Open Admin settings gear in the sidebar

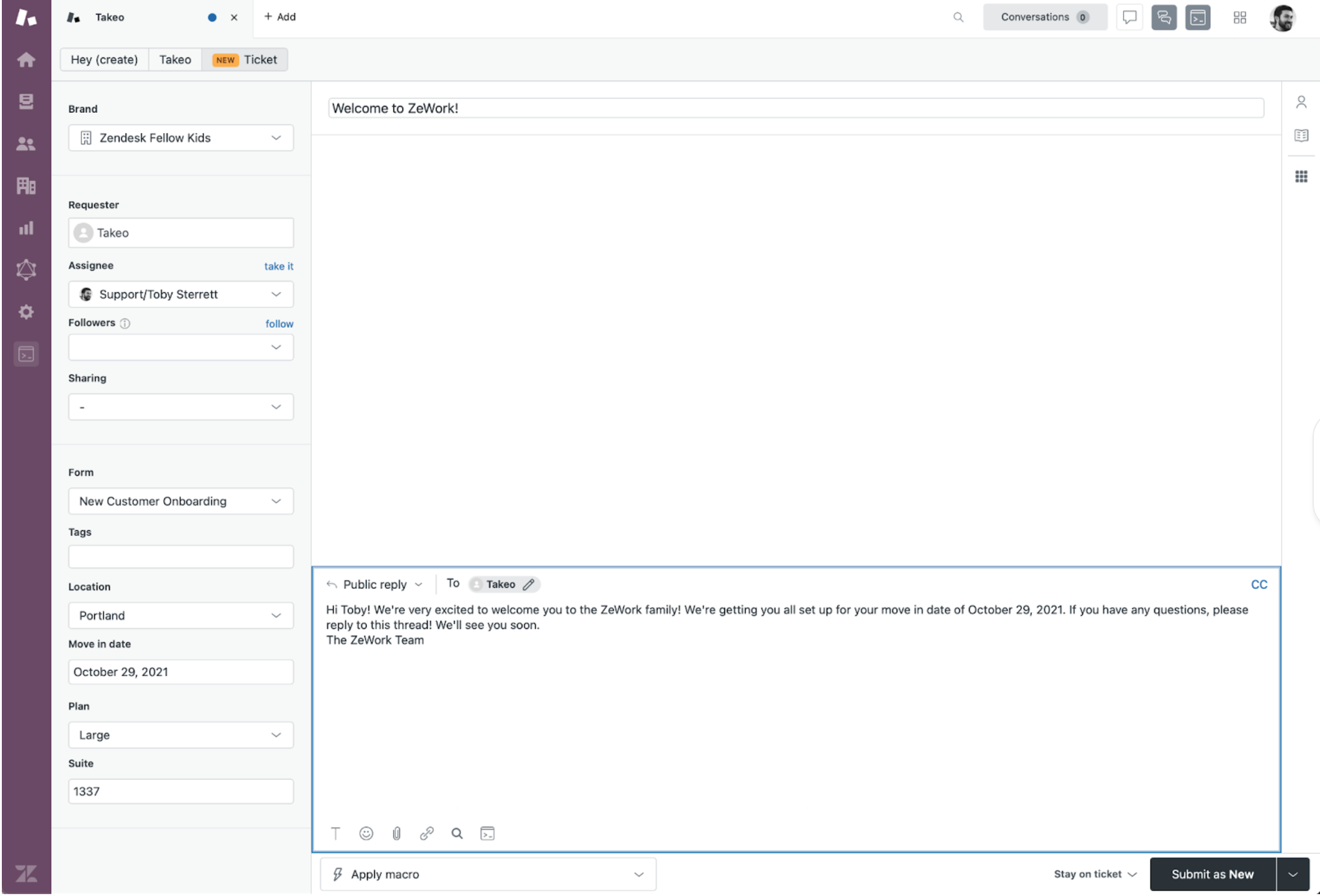[x=26, y=312]
